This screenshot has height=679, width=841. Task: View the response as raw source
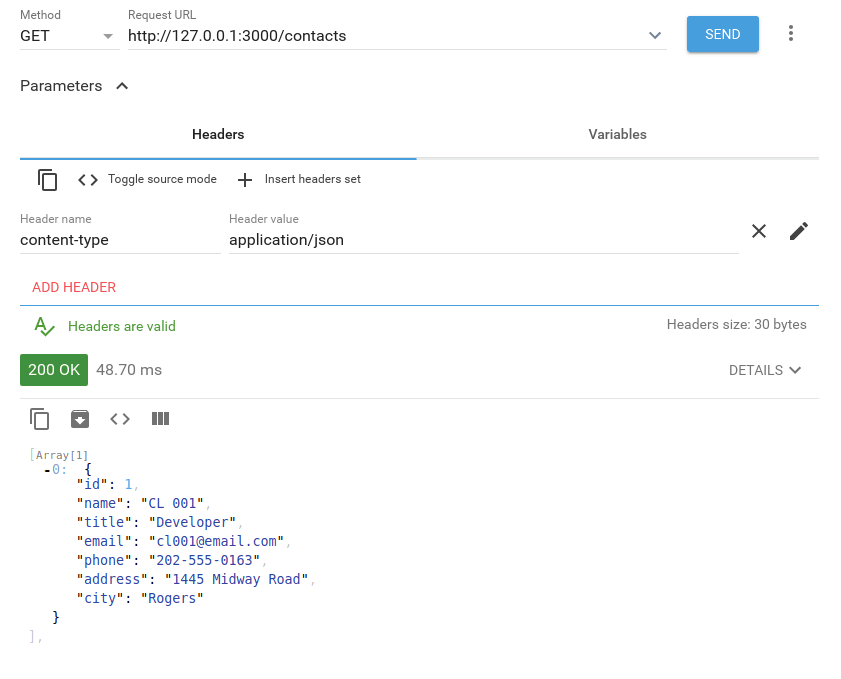tap(120, 419)
